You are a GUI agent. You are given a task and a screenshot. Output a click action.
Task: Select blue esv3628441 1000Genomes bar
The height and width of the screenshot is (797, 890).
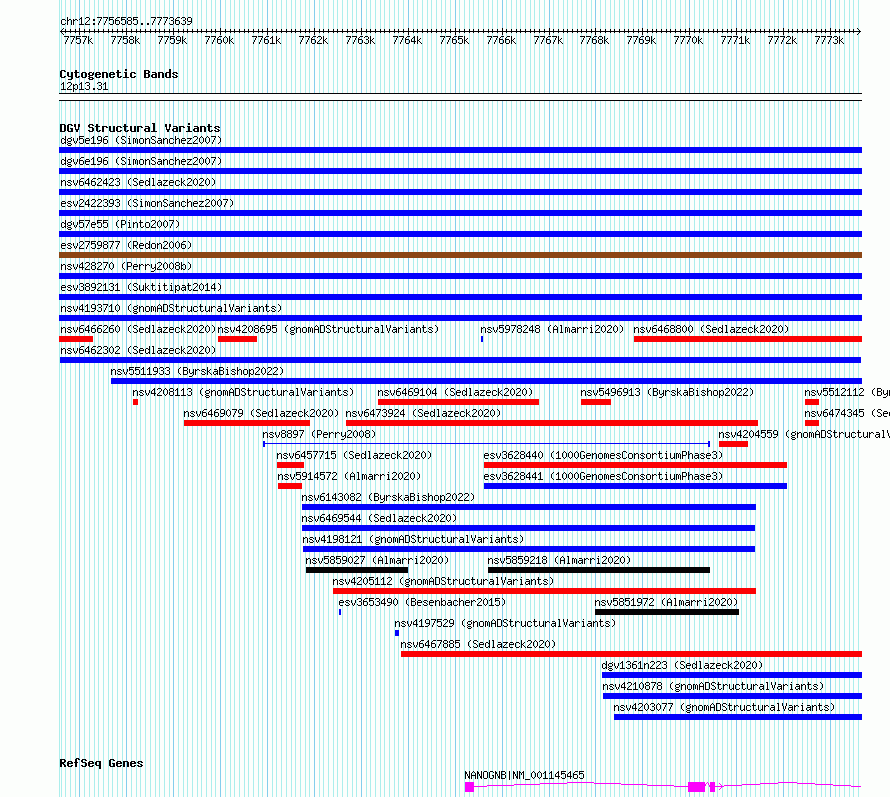[x=635, y=486]
